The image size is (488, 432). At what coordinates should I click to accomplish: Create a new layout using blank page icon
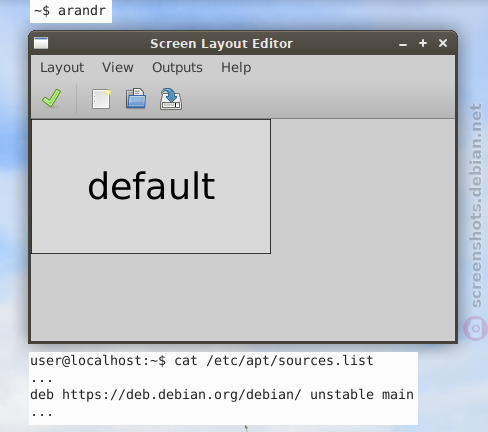coord(101,99)
